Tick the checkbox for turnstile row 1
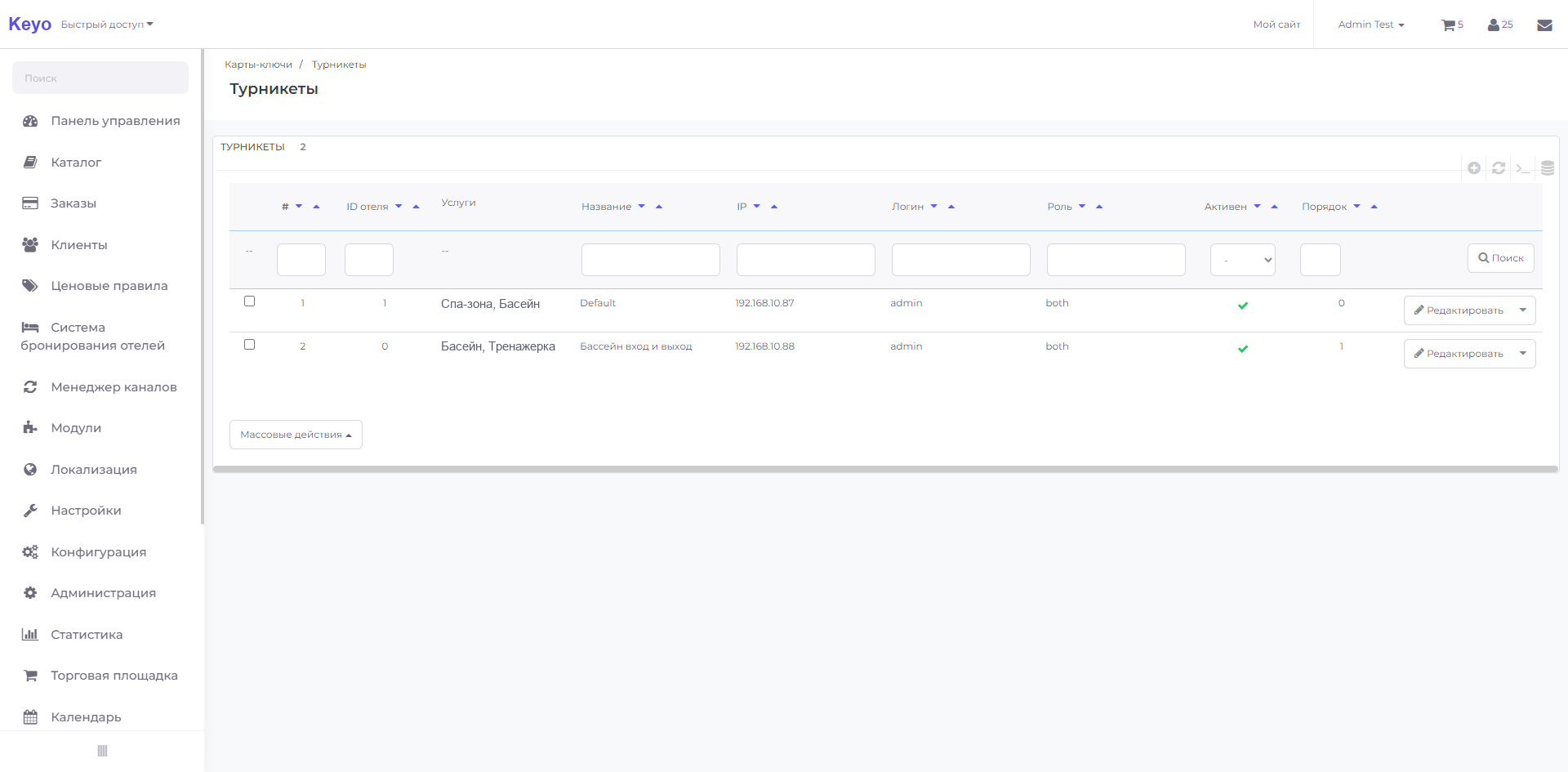 pyautogui.click(x=250, y=301)
